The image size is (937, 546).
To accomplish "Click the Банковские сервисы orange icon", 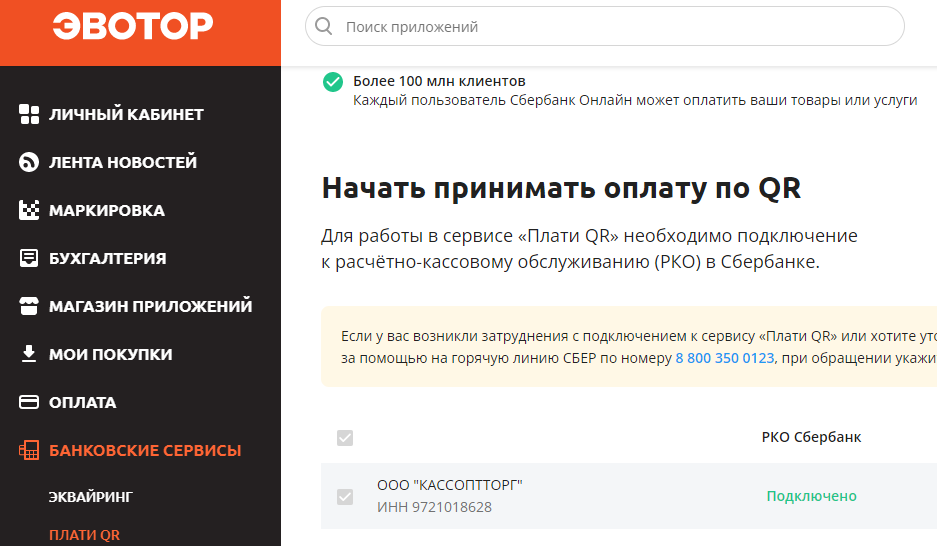I will coord(29,450).
